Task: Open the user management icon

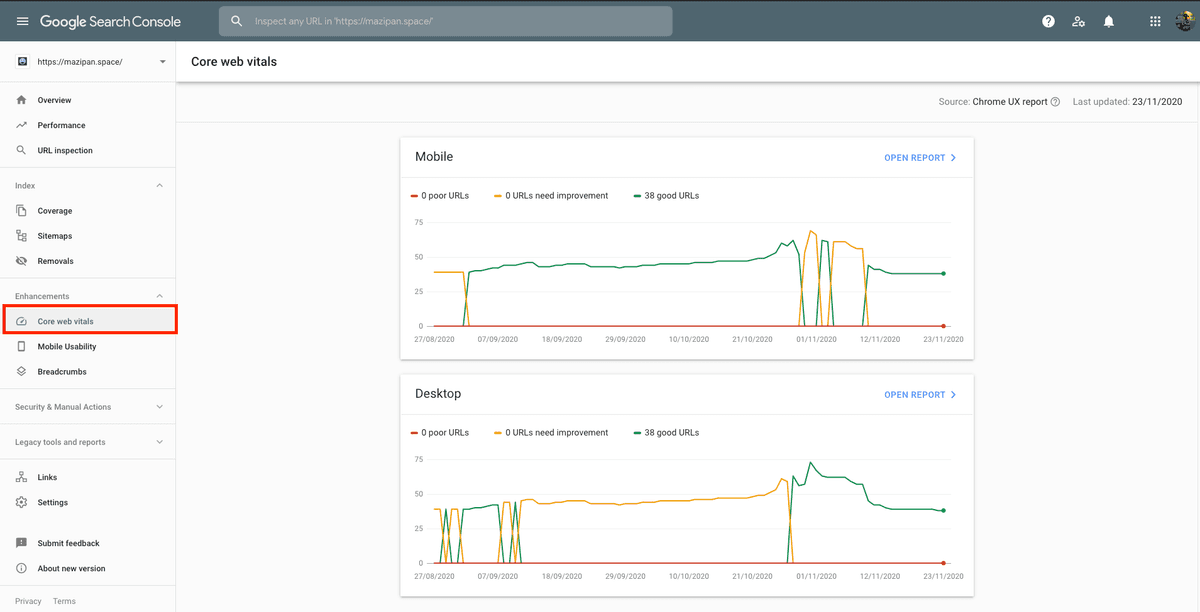Action: pyautogui.click(x=1078, y=21)
